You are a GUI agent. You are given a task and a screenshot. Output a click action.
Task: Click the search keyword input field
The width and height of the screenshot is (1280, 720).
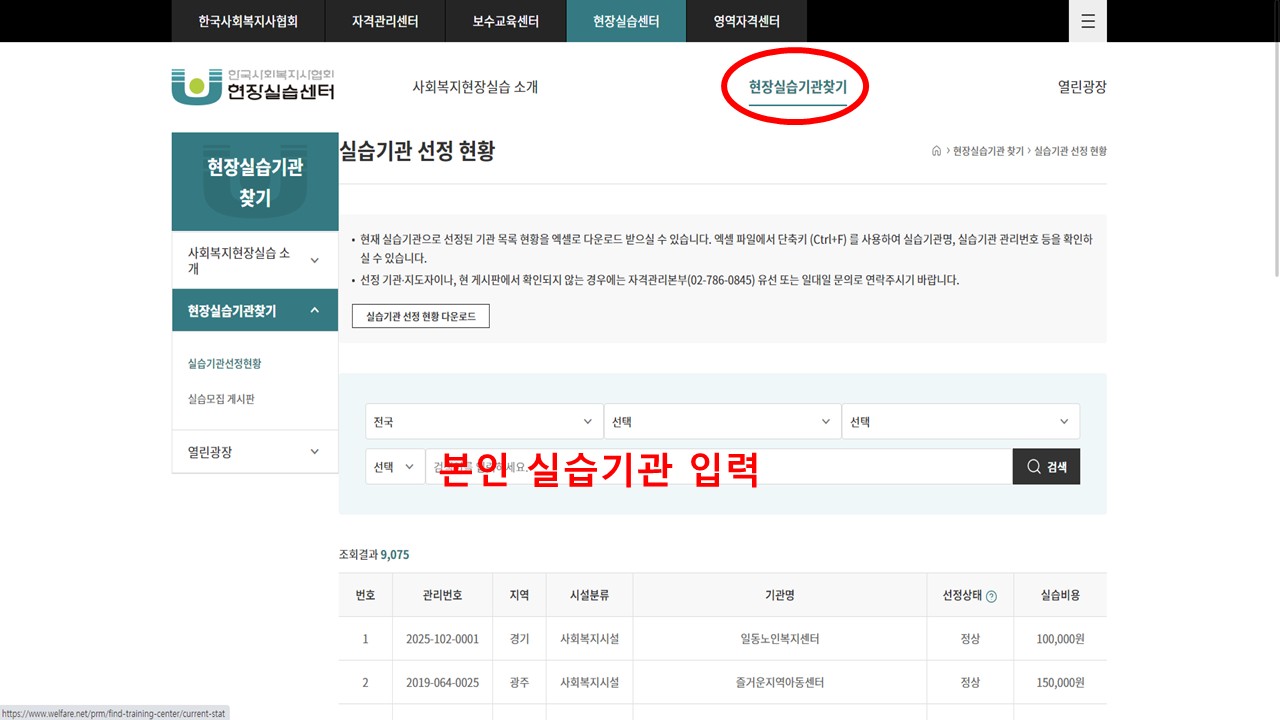[718, 467]
